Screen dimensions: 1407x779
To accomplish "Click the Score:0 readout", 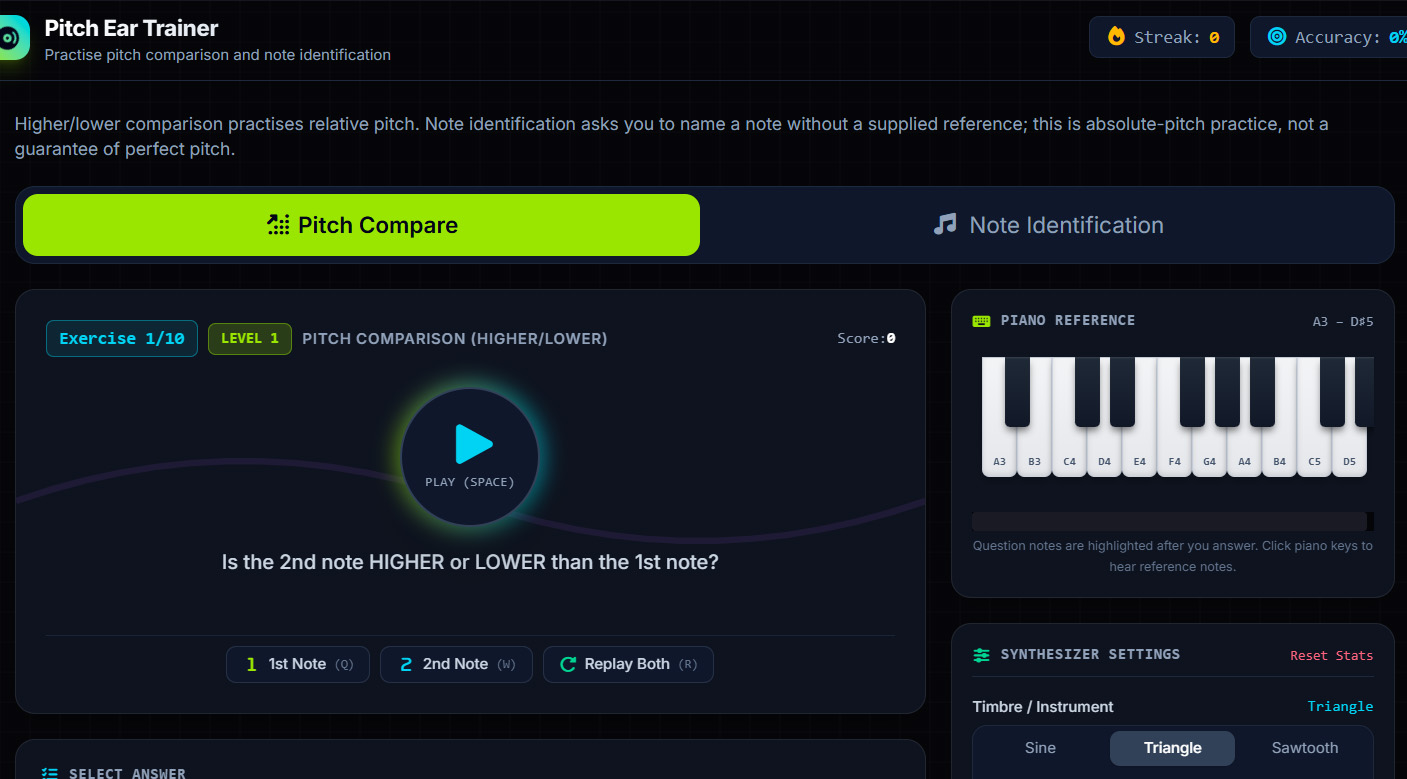I will pyautogui.click(x=866, y=338).
